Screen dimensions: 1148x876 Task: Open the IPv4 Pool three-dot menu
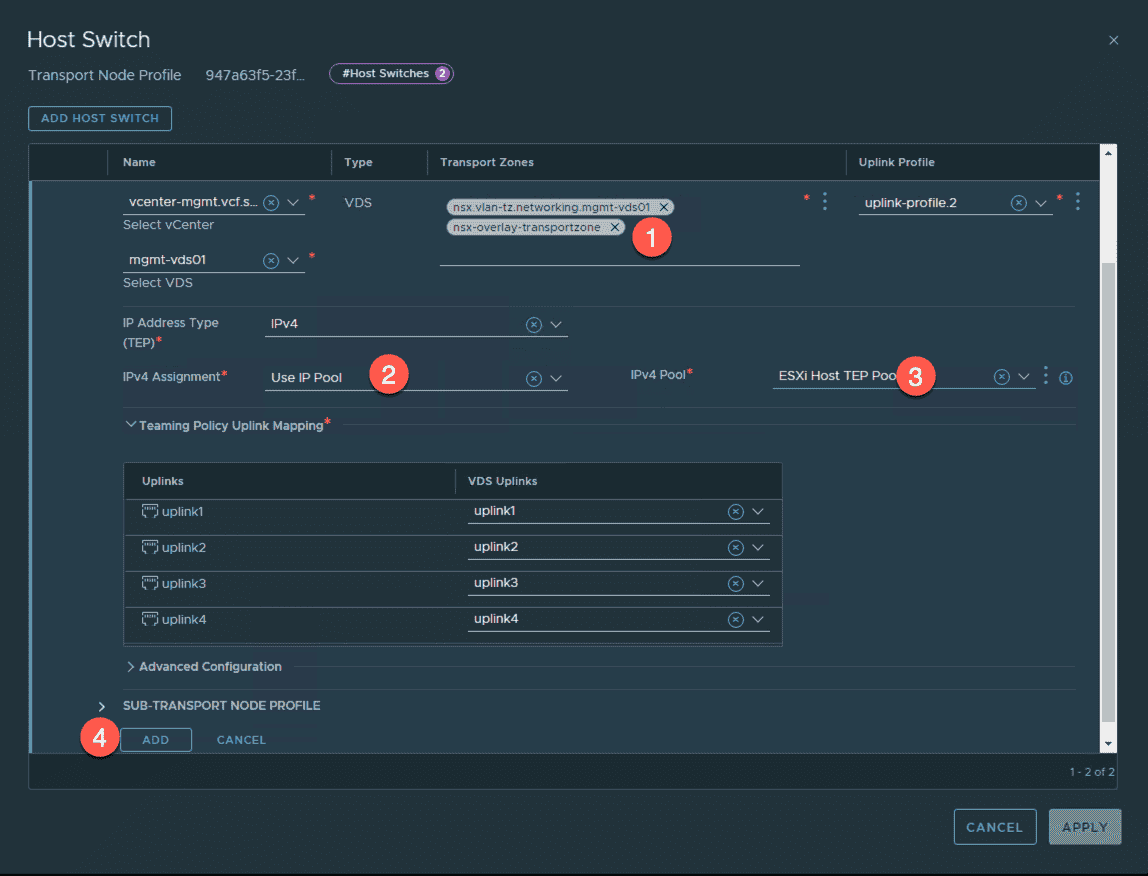[x=1046, y=376]
